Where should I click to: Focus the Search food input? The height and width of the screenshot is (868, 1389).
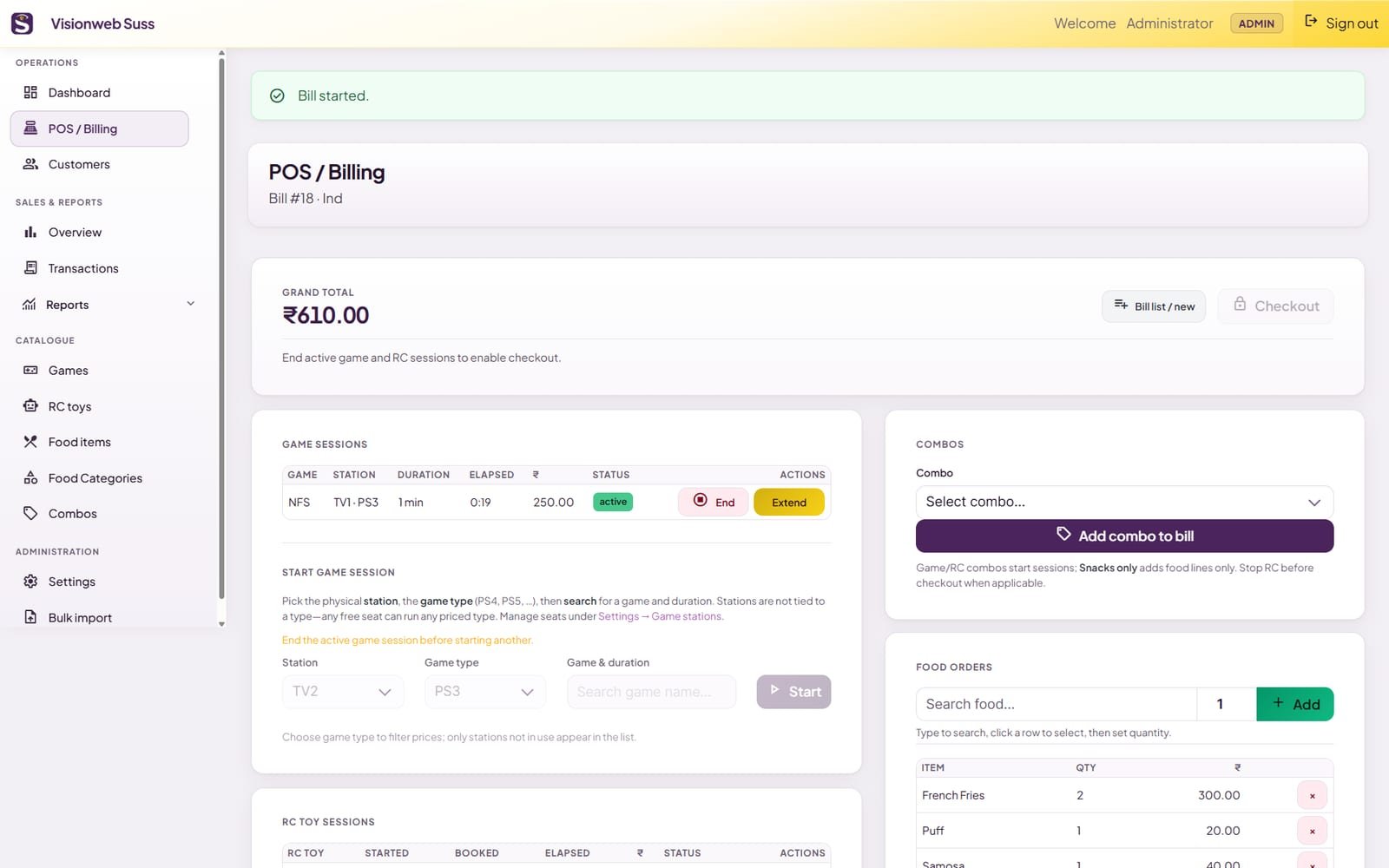[1056, 704]
